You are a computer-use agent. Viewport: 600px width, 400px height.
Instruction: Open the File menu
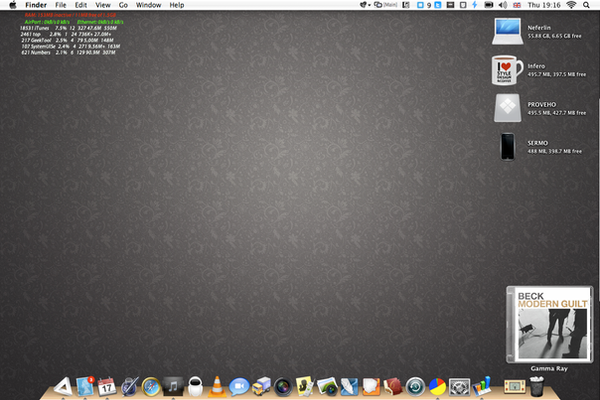click(x=61, y=5)
